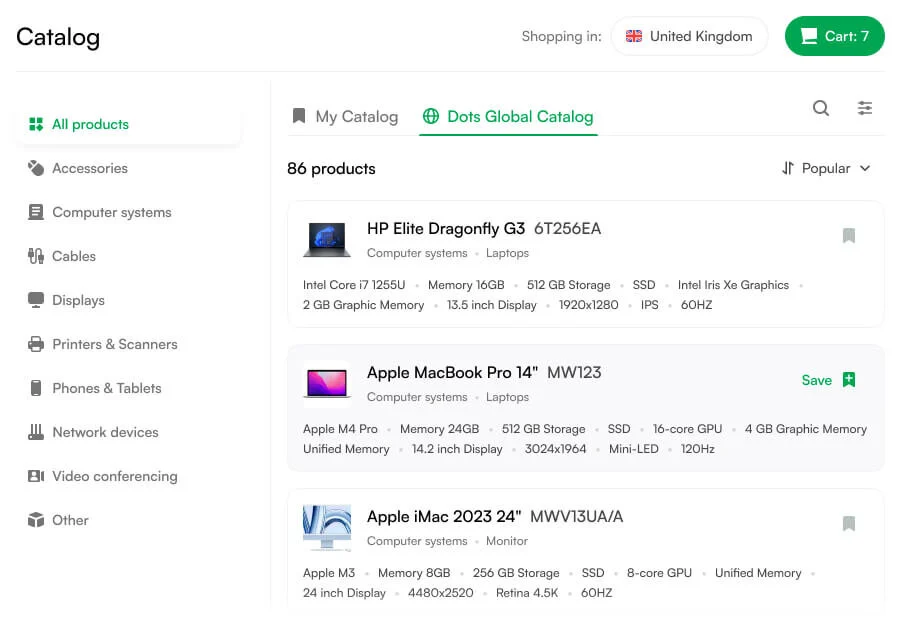
Task: Open the Apple iMac product thumbnail
Action: point(327,528)
